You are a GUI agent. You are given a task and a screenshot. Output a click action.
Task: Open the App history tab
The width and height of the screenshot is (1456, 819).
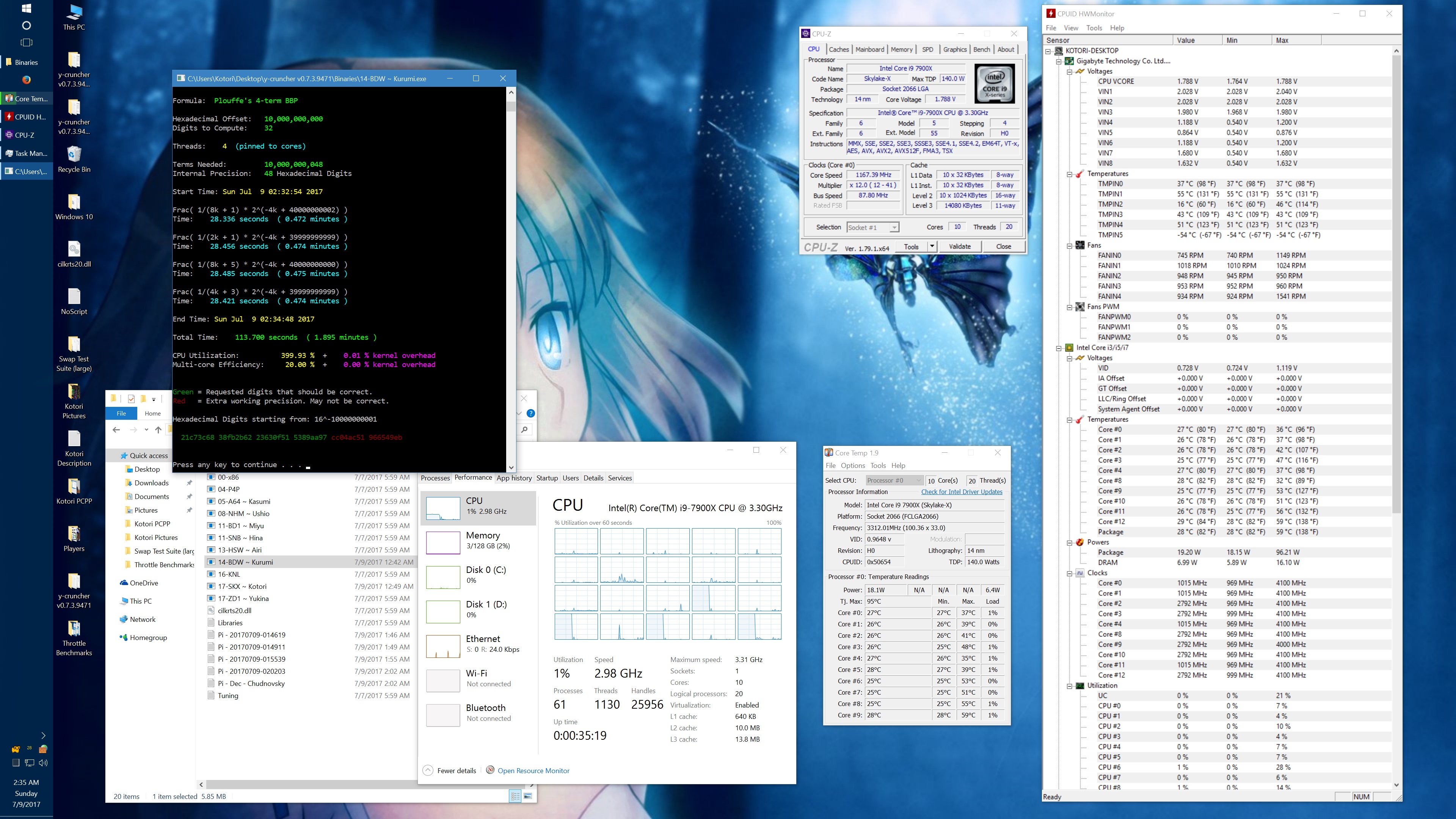pyautogui.click(x=514, y=478)
